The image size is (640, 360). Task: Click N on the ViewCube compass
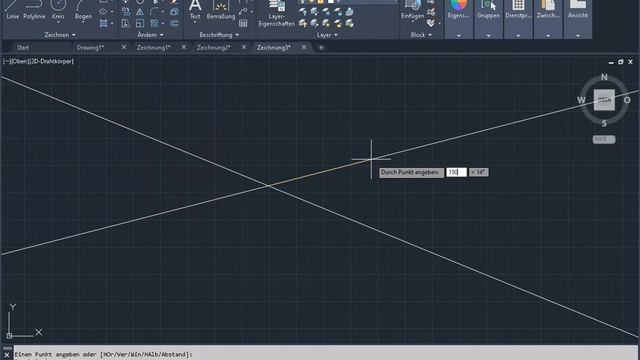[604, 77]
